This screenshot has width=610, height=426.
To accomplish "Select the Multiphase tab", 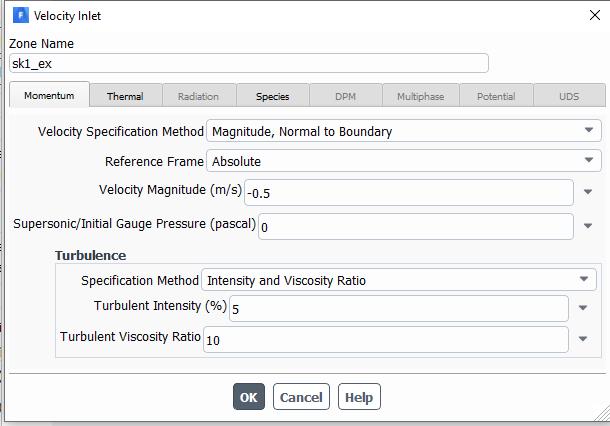I will pos(421,96).
